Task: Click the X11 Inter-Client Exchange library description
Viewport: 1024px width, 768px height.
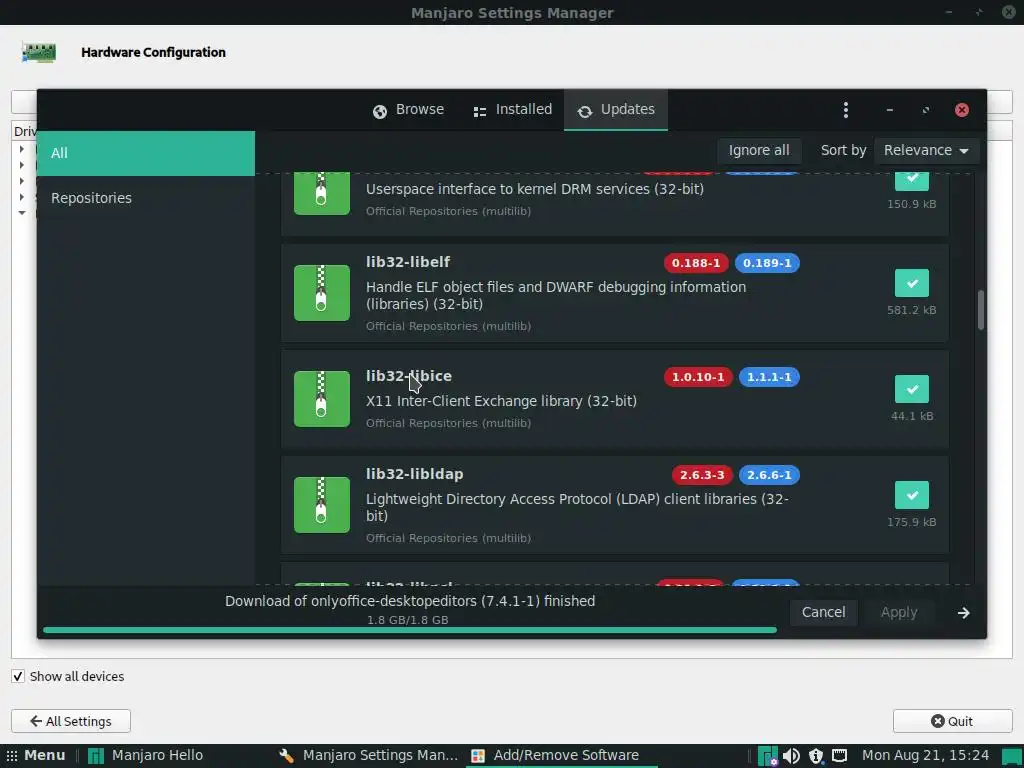Action: click(502, 401)
